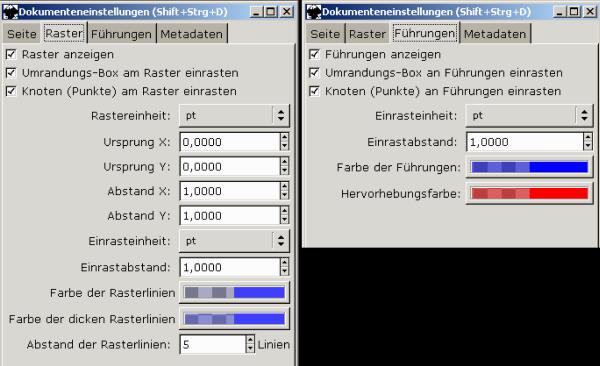600x366 pixels.
Task: Switch to Seite tab in right window
Action: (x=325, y=34)
